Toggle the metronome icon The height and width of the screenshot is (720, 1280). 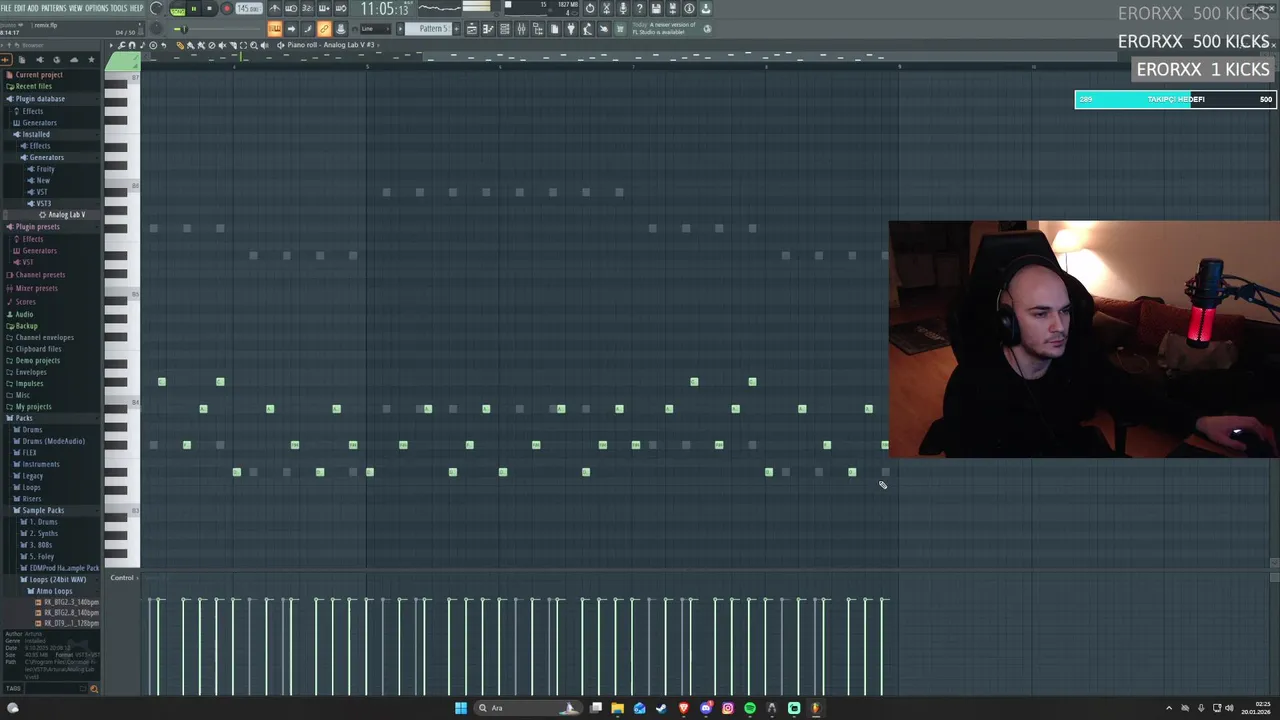(275, 9)
